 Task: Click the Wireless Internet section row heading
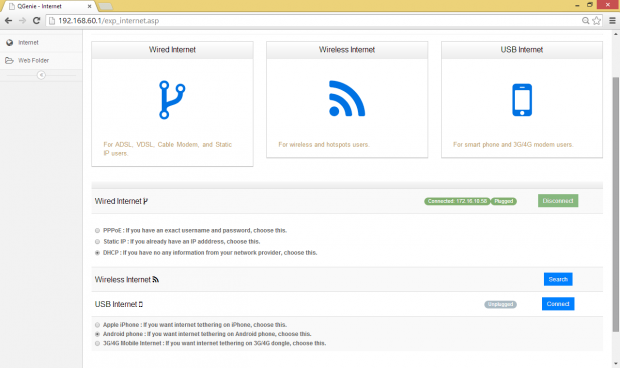pyautogui.click(x=123, y=279)
